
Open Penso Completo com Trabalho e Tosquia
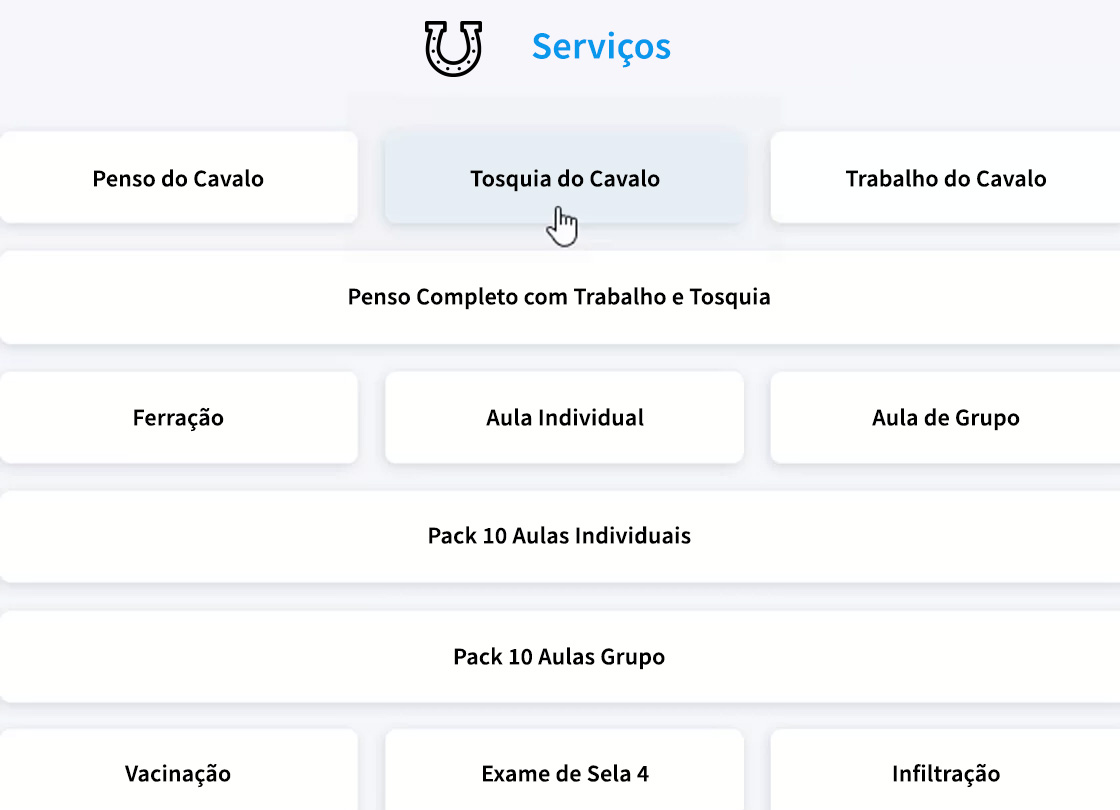pyautogui.click(x=559, y=297)
